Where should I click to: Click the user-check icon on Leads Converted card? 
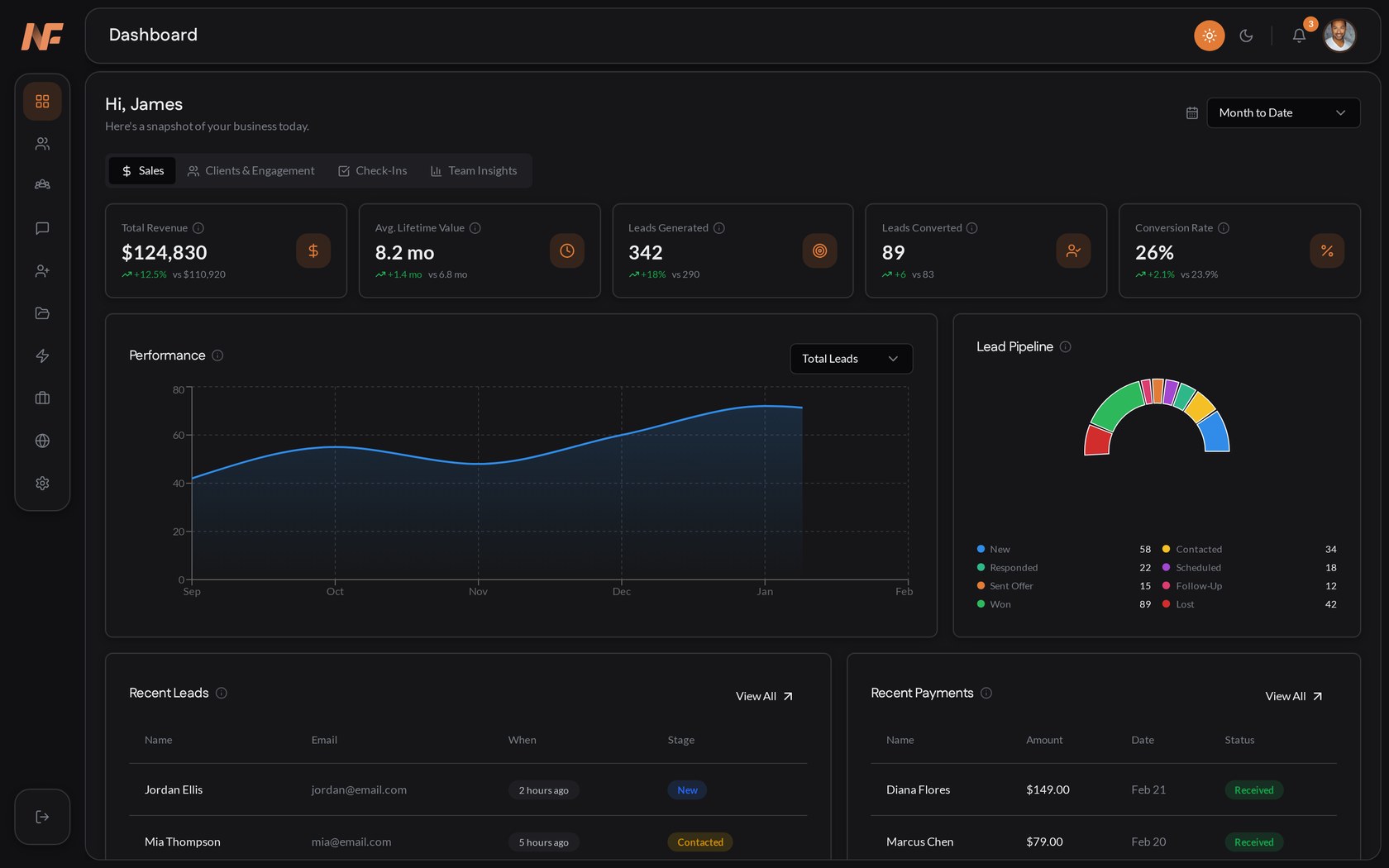pos(1073,250)
